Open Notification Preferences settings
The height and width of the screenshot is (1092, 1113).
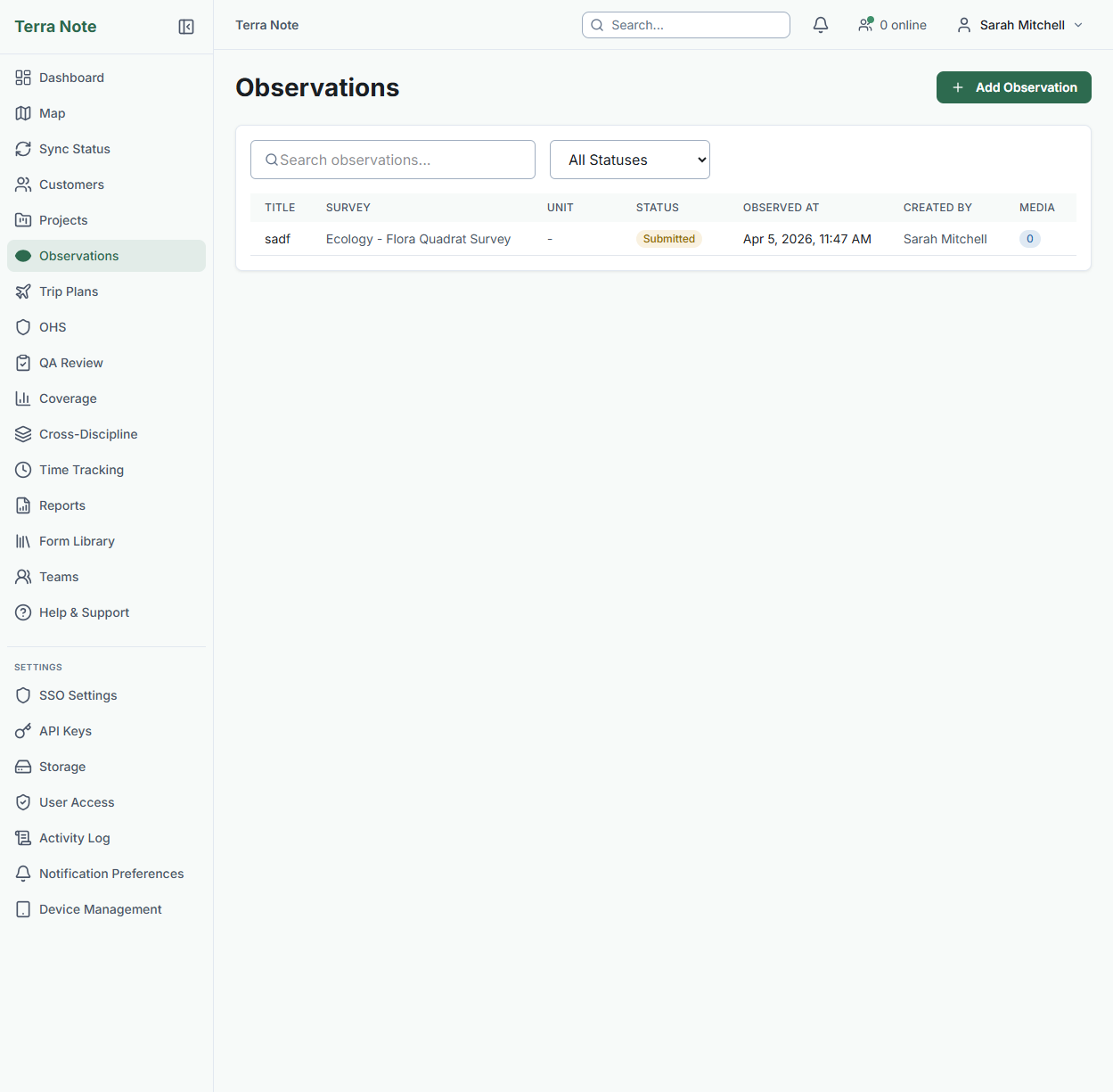coord(111,874)
